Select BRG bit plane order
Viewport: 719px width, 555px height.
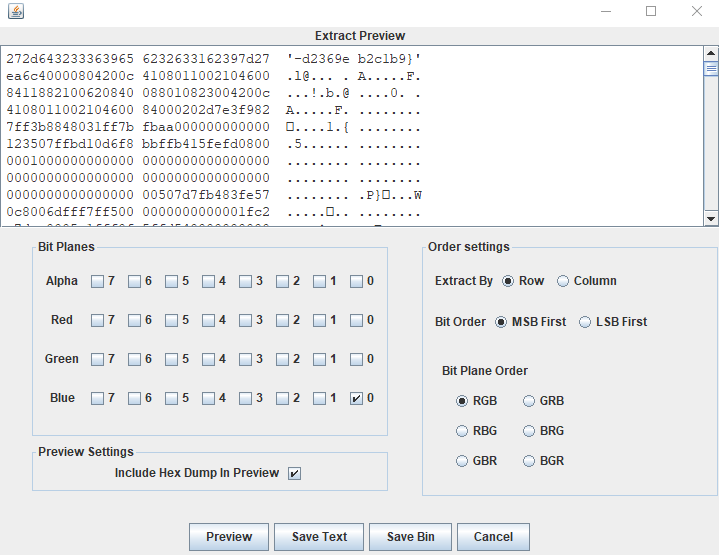pyautogui.click(x=529, y=431)
